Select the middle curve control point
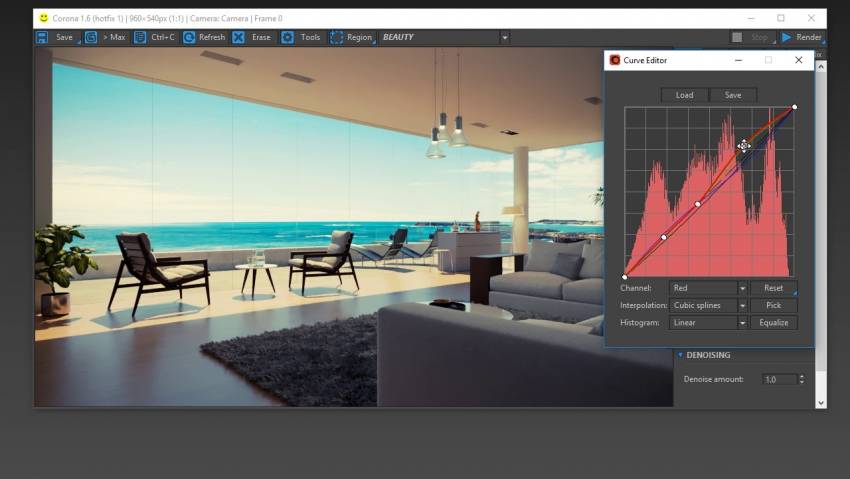 (x=698, y=204)
